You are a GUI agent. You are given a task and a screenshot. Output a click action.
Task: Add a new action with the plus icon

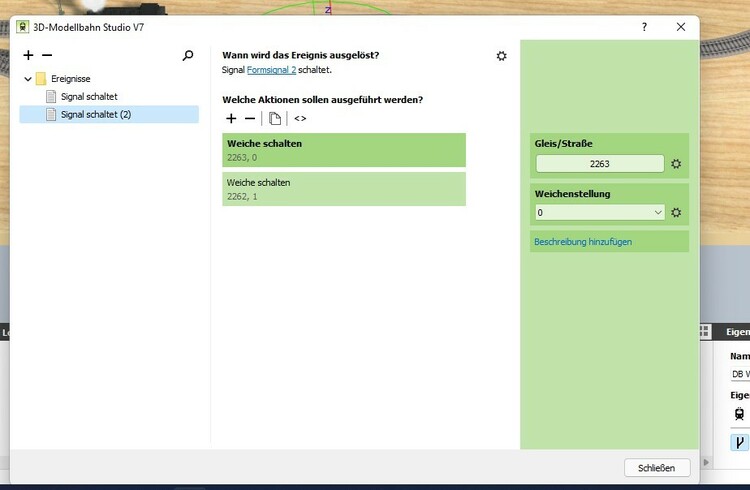pyautogui.click(x=231, y=118)
